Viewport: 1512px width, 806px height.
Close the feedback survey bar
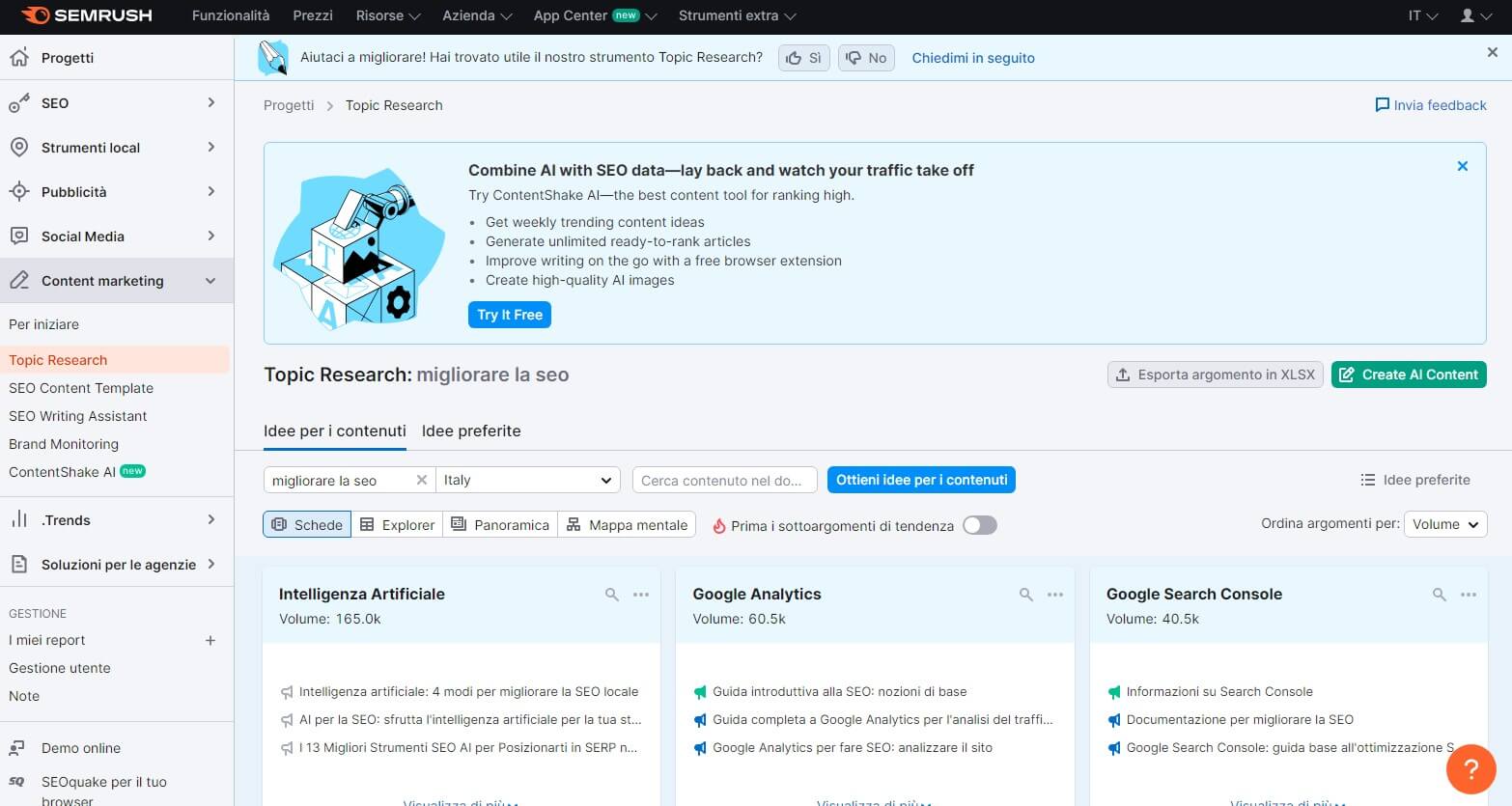[x=1493, y=52]
